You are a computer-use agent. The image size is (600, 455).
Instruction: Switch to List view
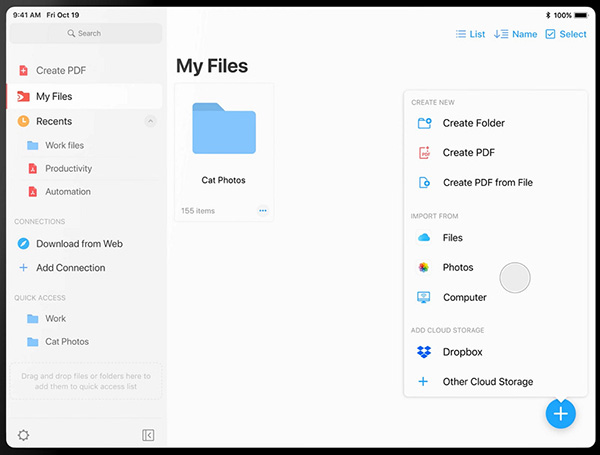click(470, 34)
